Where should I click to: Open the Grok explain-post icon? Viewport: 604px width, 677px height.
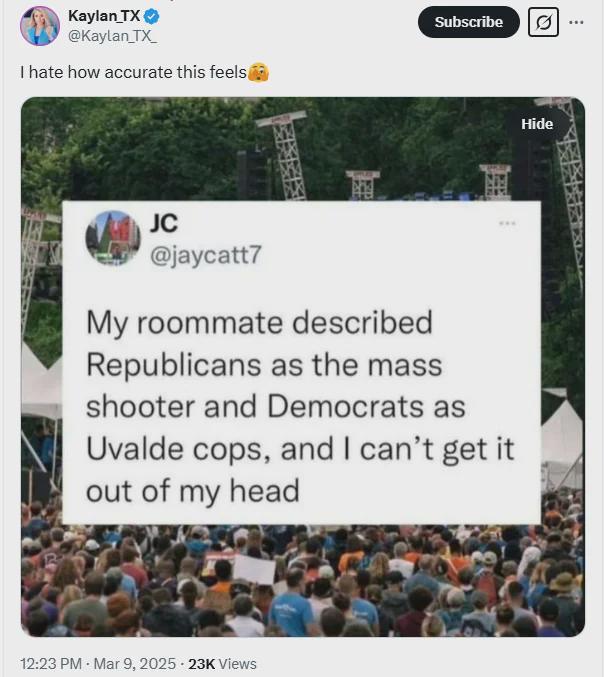544,22
